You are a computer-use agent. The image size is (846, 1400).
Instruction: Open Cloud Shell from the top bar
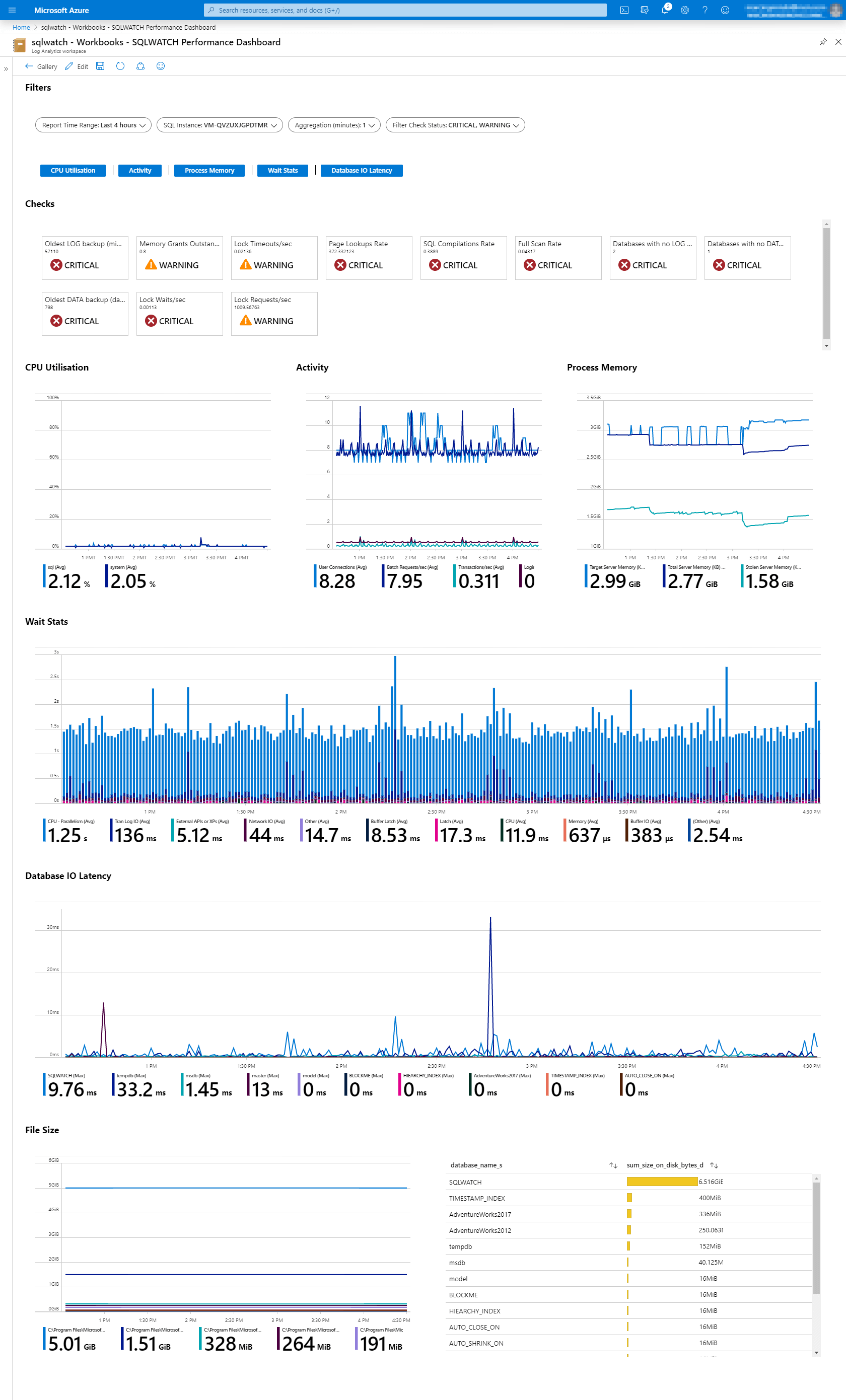coord(624,10)
